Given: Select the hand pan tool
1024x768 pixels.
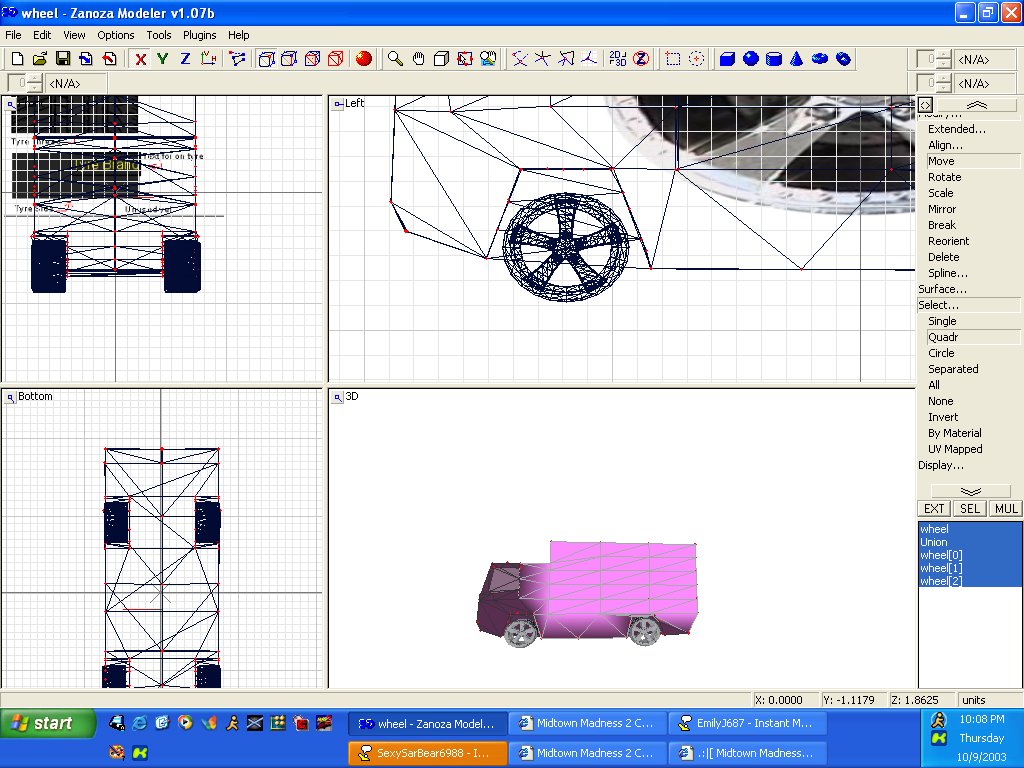Looking at the screenshot, I should click(x=419, y=59).
